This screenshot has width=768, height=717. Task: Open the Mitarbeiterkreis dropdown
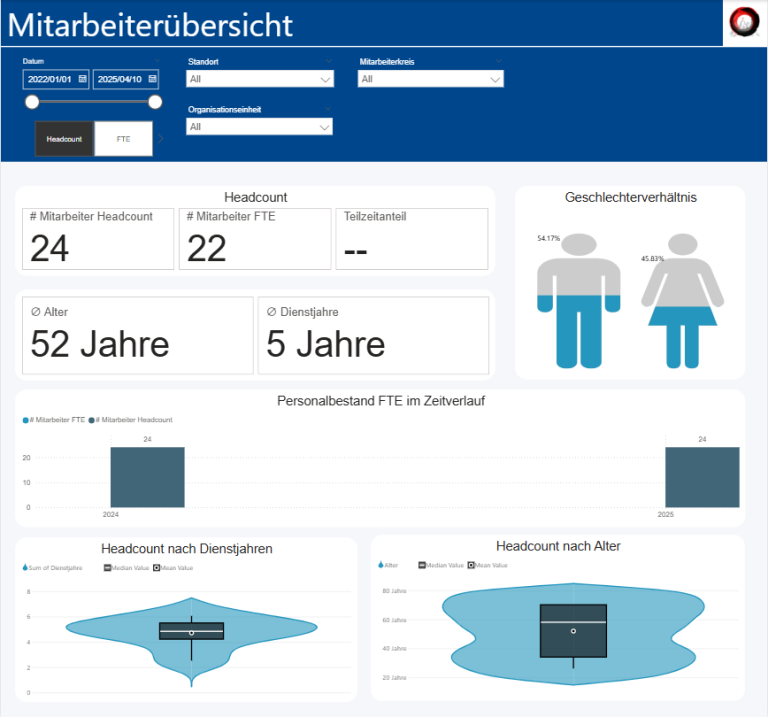496,79
